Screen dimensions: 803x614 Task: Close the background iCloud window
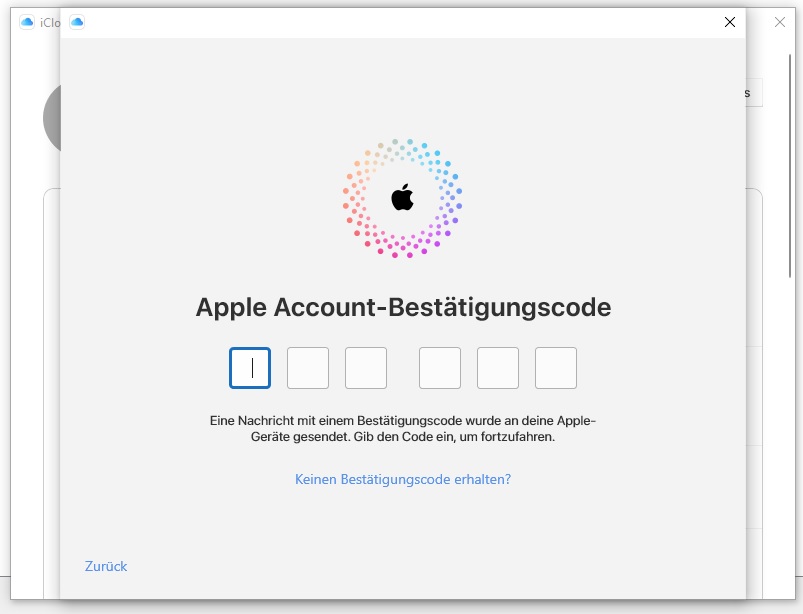tap(779, 22)
